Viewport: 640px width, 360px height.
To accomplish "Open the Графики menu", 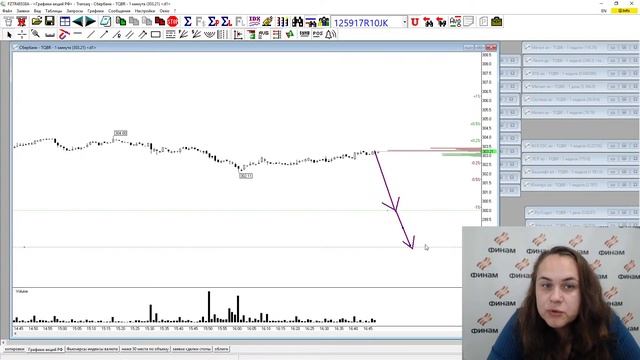I will point(96,11).
